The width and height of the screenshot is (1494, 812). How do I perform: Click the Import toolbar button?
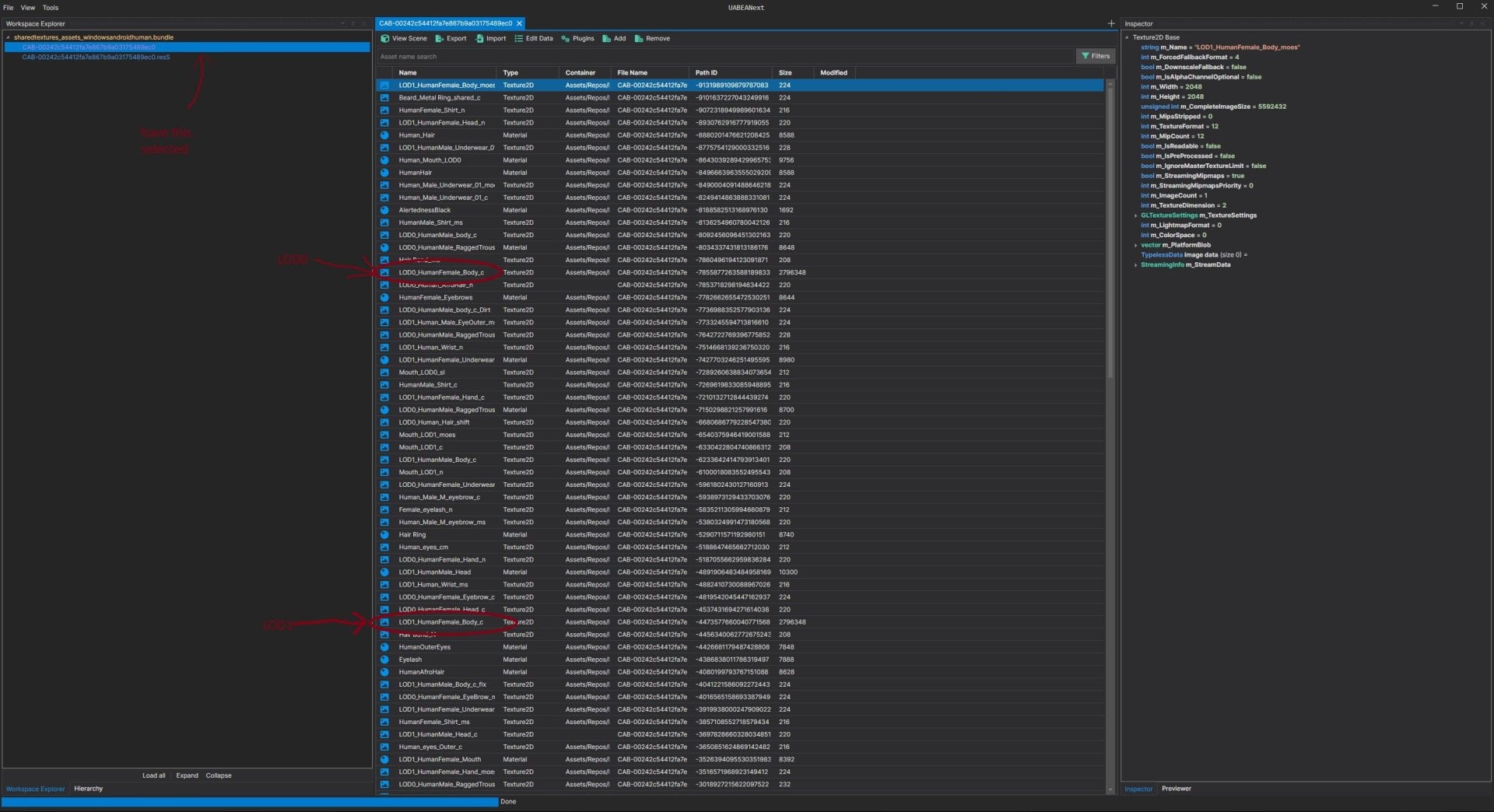click(x=491, y=38)
